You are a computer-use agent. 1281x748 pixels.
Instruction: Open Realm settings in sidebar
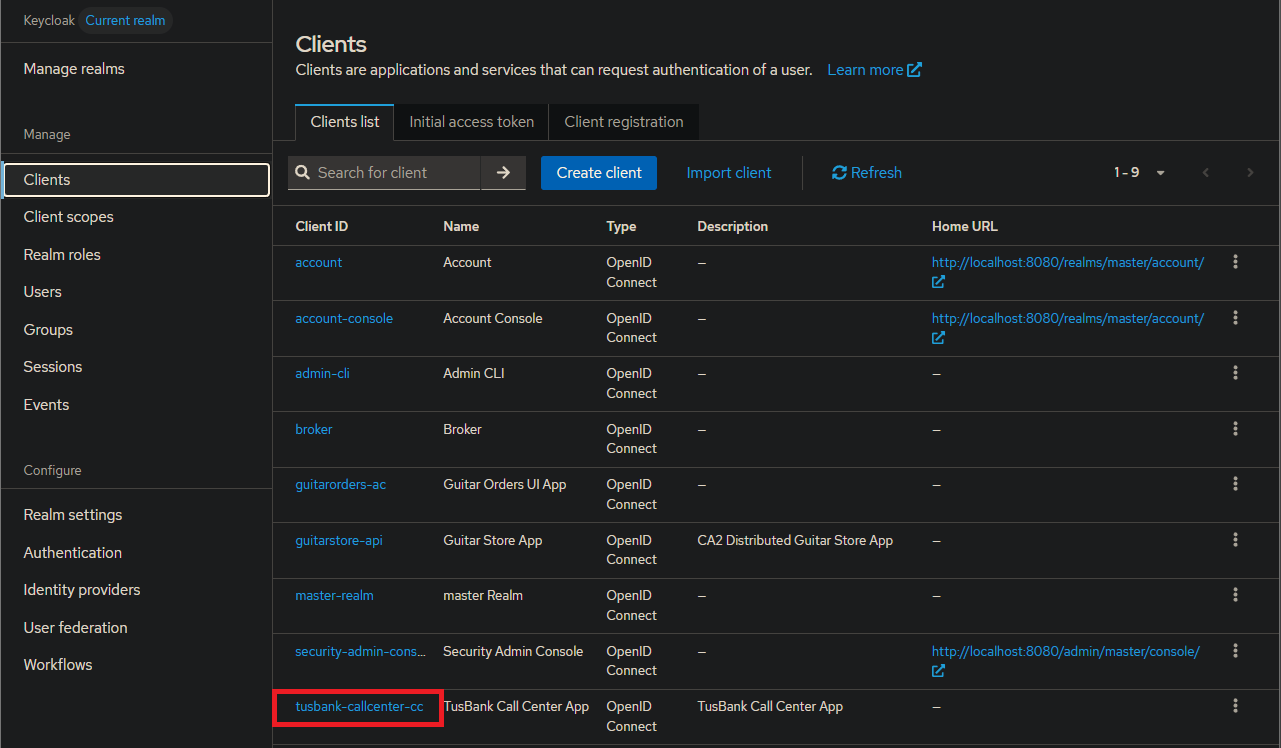[x=73, y=515]
